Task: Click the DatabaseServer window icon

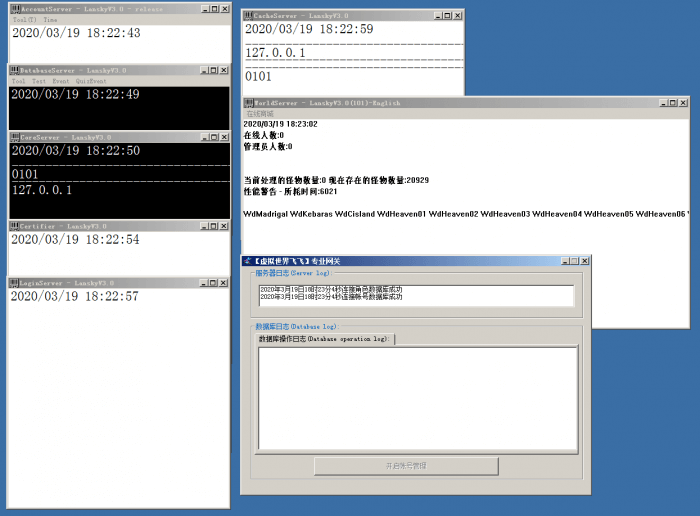Action: 14,71
